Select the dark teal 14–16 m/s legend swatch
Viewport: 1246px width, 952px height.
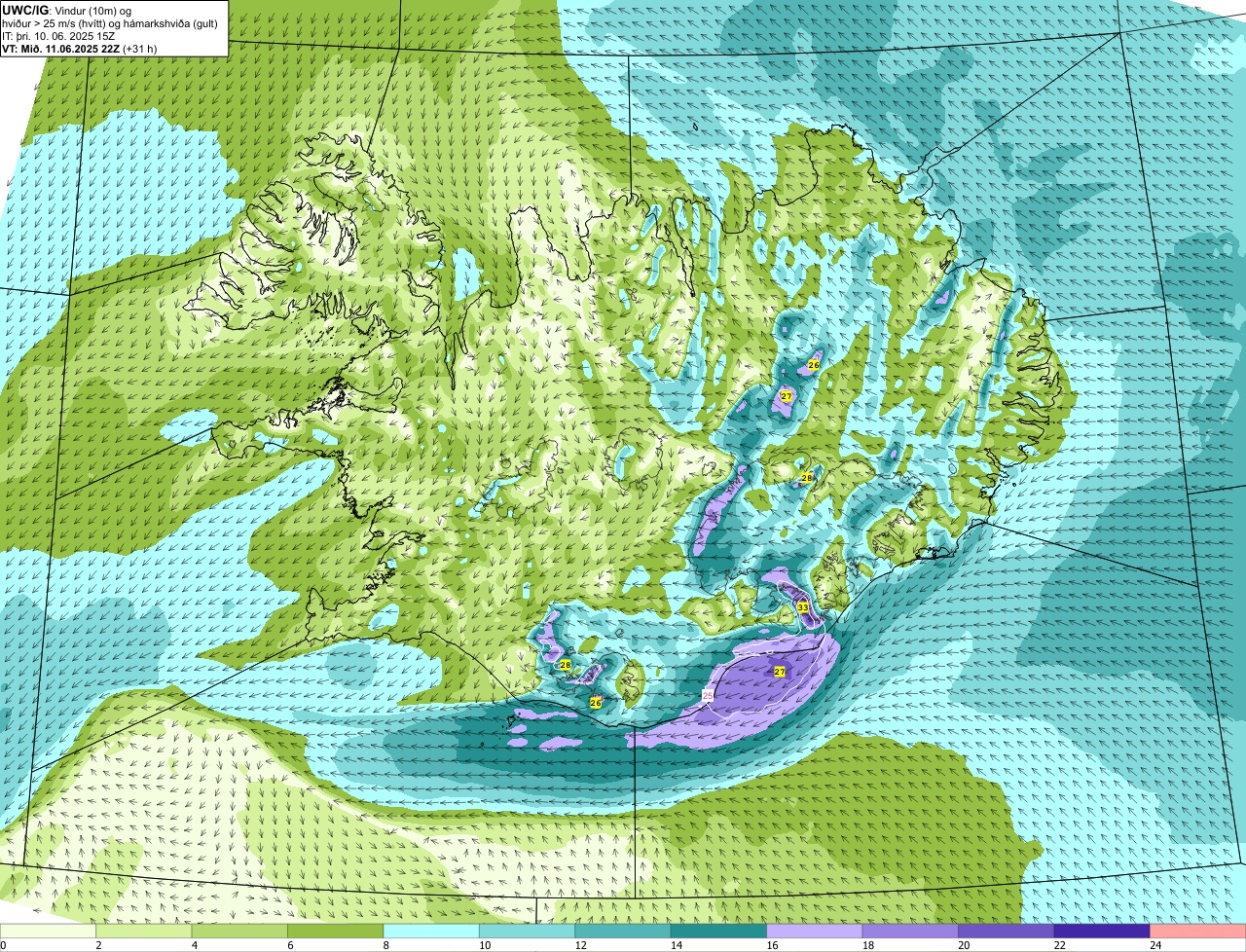718,931
